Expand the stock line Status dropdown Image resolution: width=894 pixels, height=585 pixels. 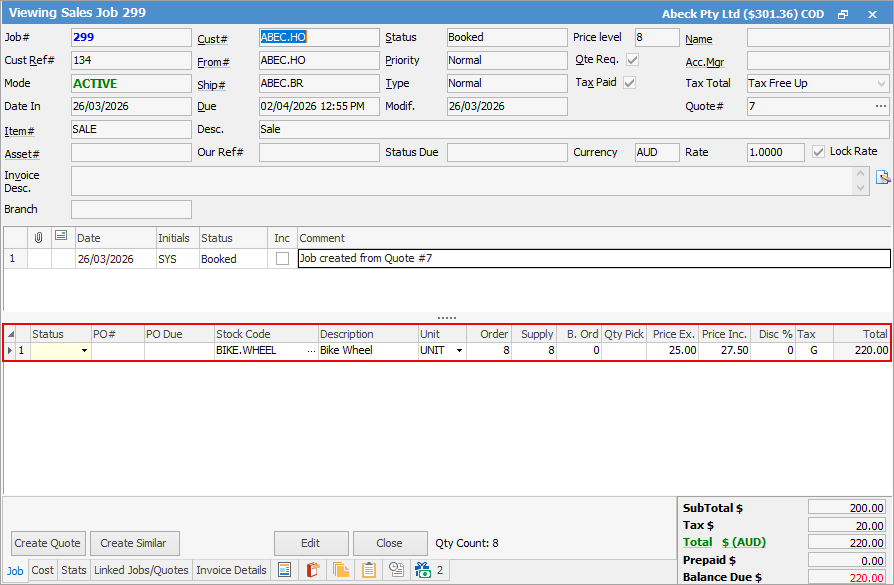[x=84, y=351]
